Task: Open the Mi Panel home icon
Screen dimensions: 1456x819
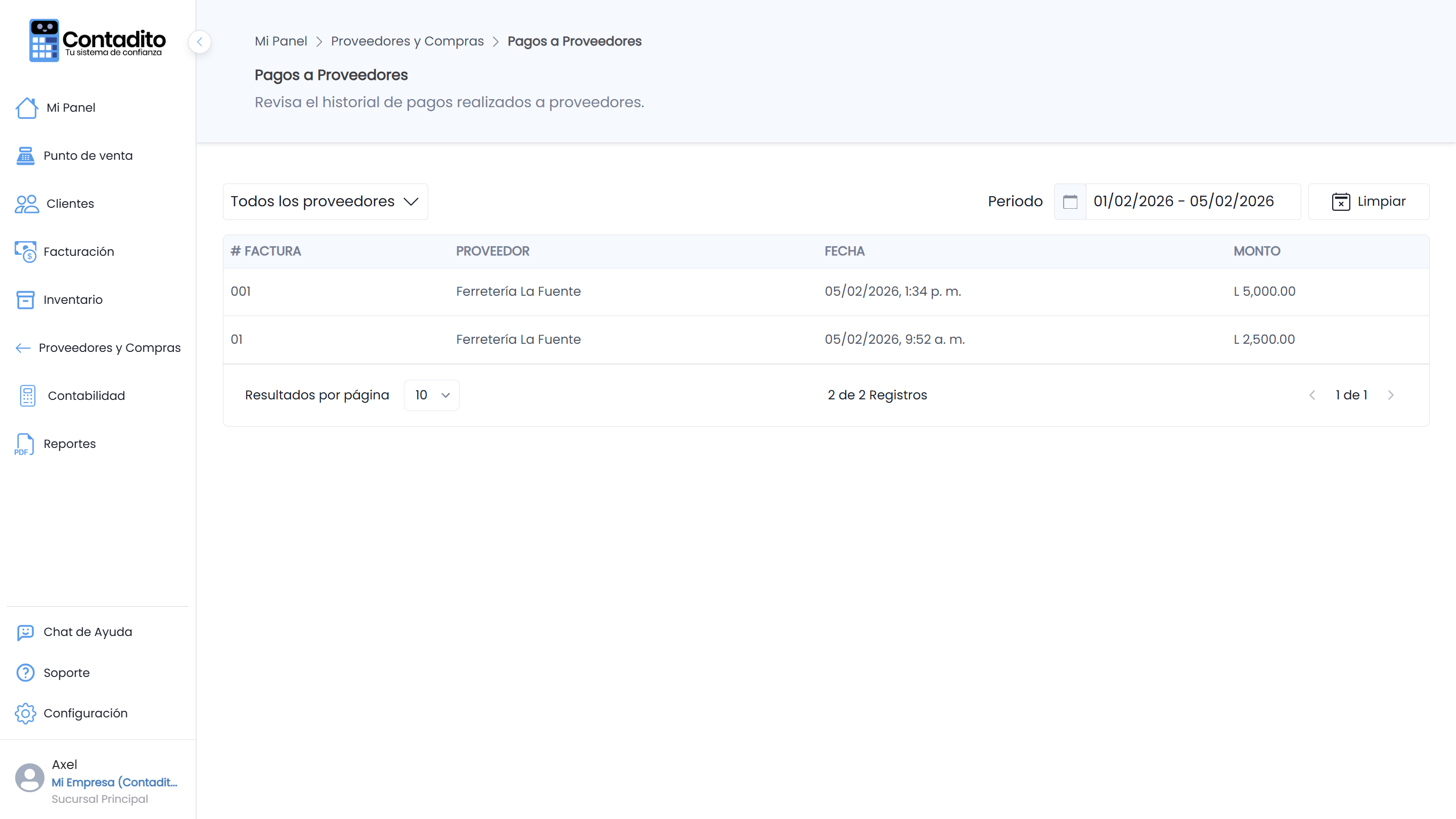Action: (27, 107)
